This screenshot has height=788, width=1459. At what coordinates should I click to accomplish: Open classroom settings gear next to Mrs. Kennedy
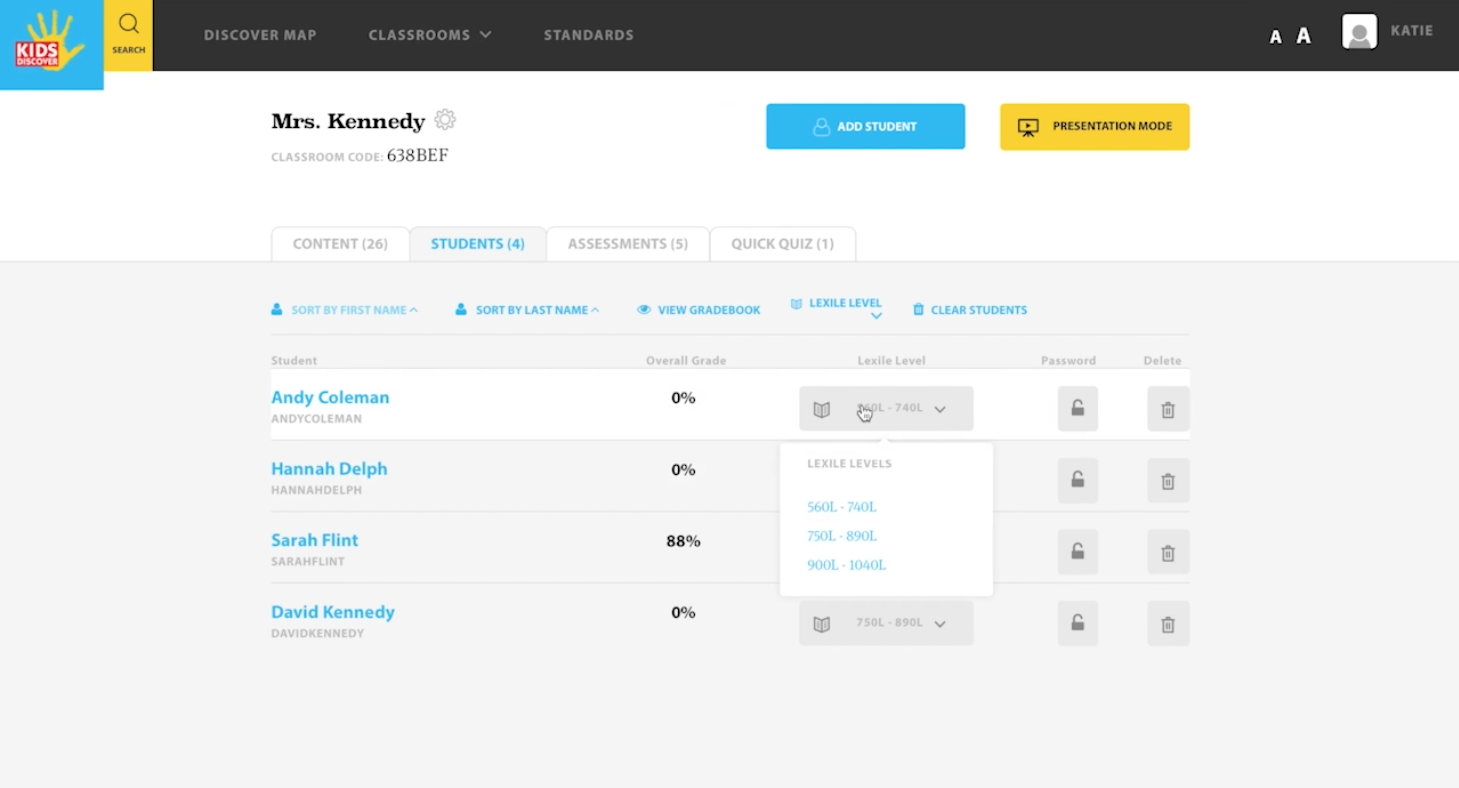click(445, 121)
